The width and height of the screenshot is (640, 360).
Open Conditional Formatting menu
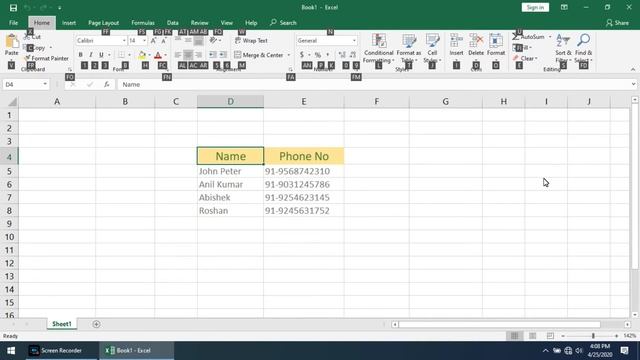click(x=378, y=48)
